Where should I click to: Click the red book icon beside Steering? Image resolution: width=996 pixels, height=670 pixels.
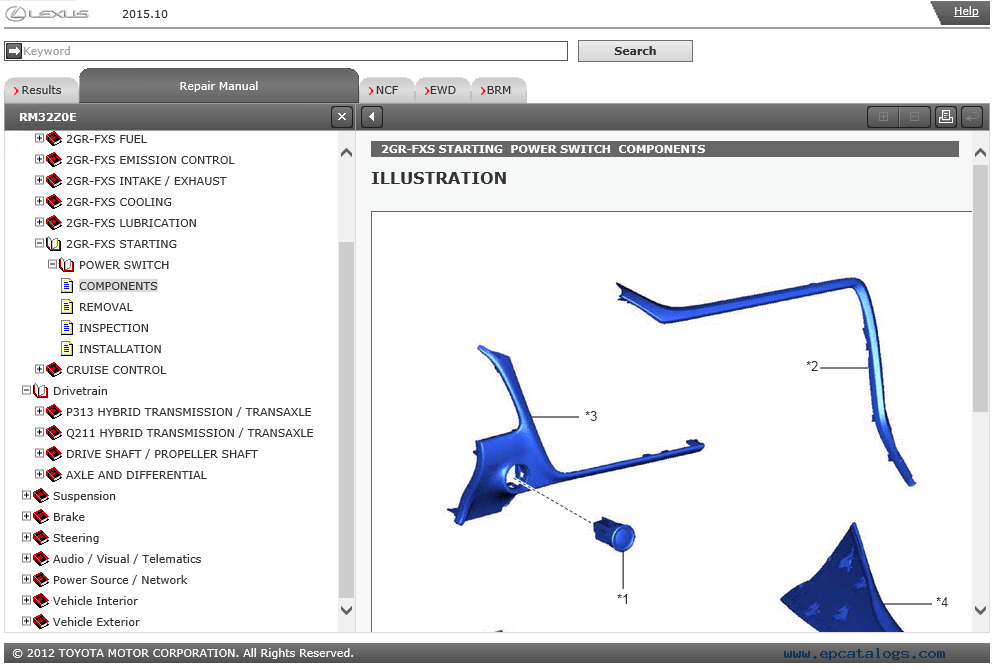[41, 538]
